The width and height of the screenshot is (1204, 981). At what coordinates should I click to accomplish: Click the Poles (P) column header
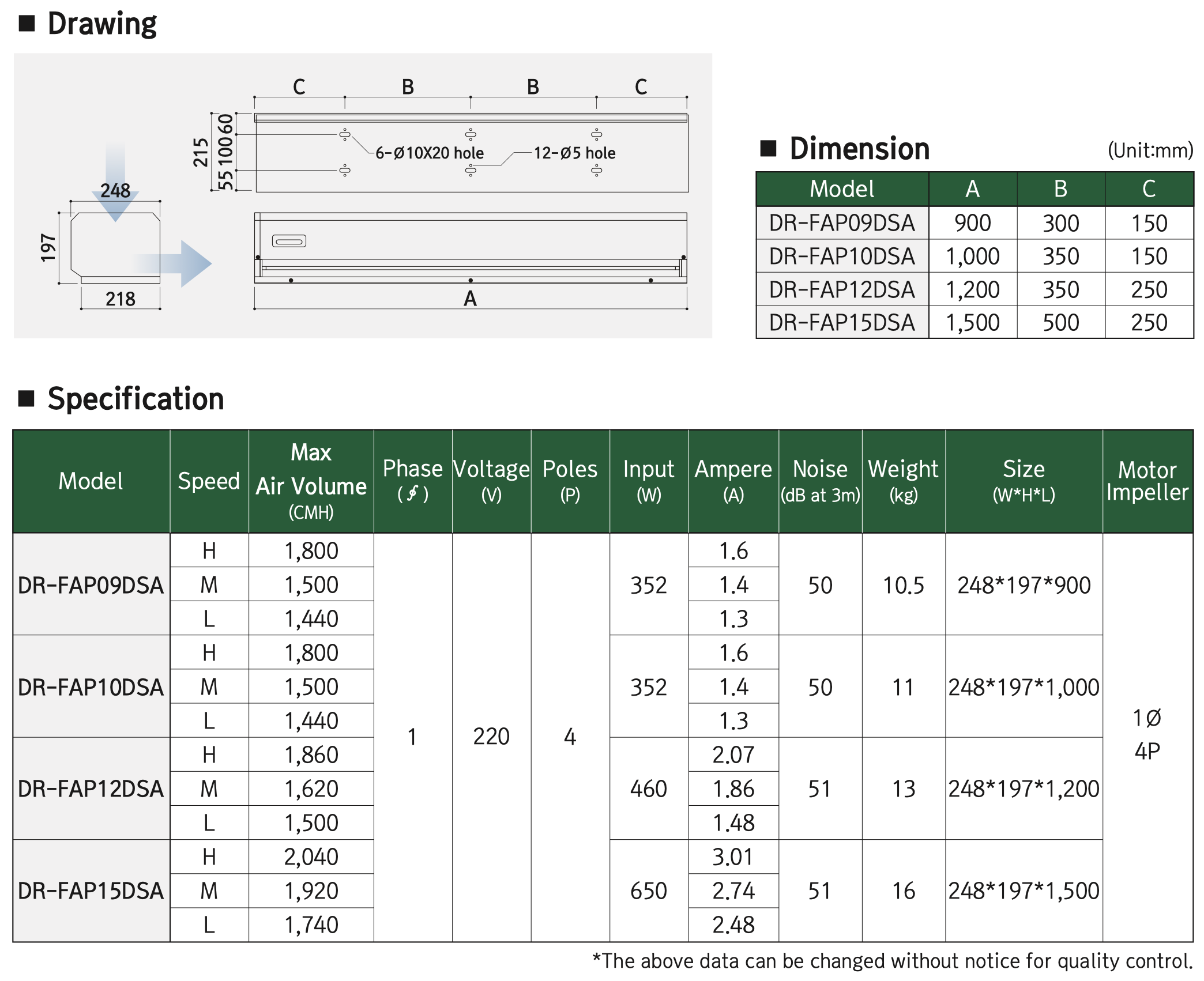tap(570, 481)
